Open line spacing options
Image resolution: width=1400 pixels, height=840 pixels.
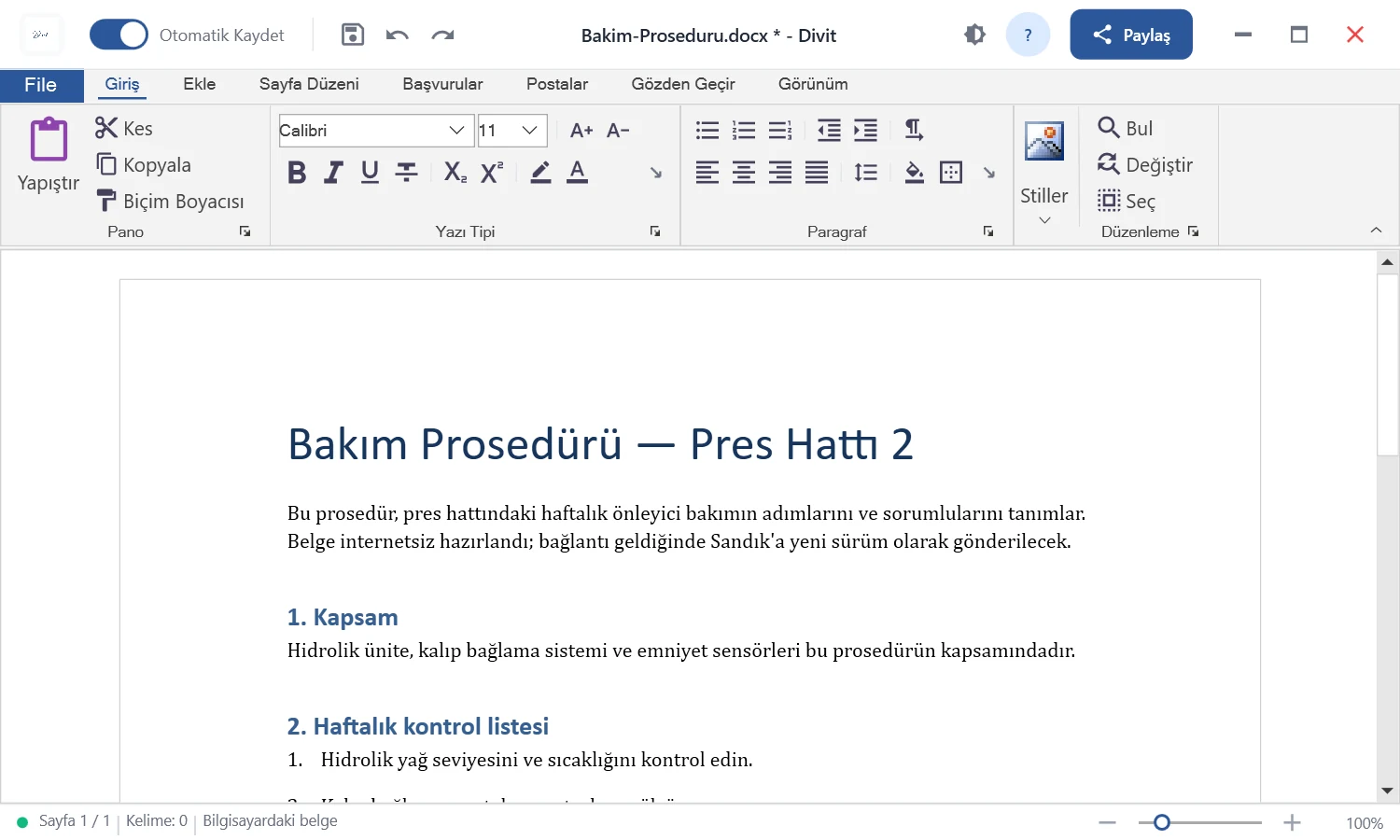tap(866, 172)
